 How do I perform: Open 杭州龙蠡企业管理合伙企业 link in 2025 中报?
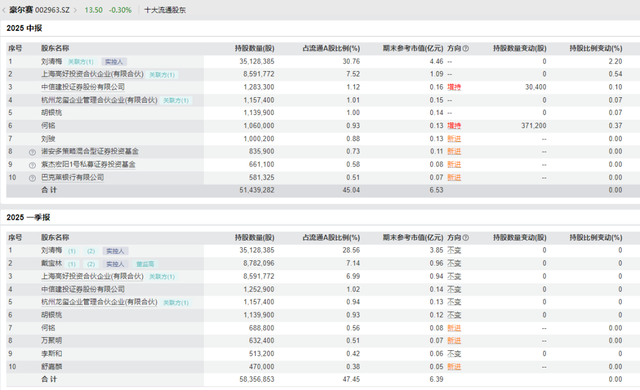point(99,100)
